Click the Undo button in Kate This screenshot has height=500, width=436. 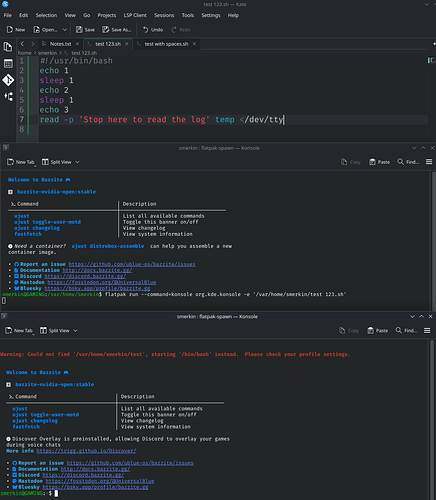pyautogui.click(x=153, y=30)
